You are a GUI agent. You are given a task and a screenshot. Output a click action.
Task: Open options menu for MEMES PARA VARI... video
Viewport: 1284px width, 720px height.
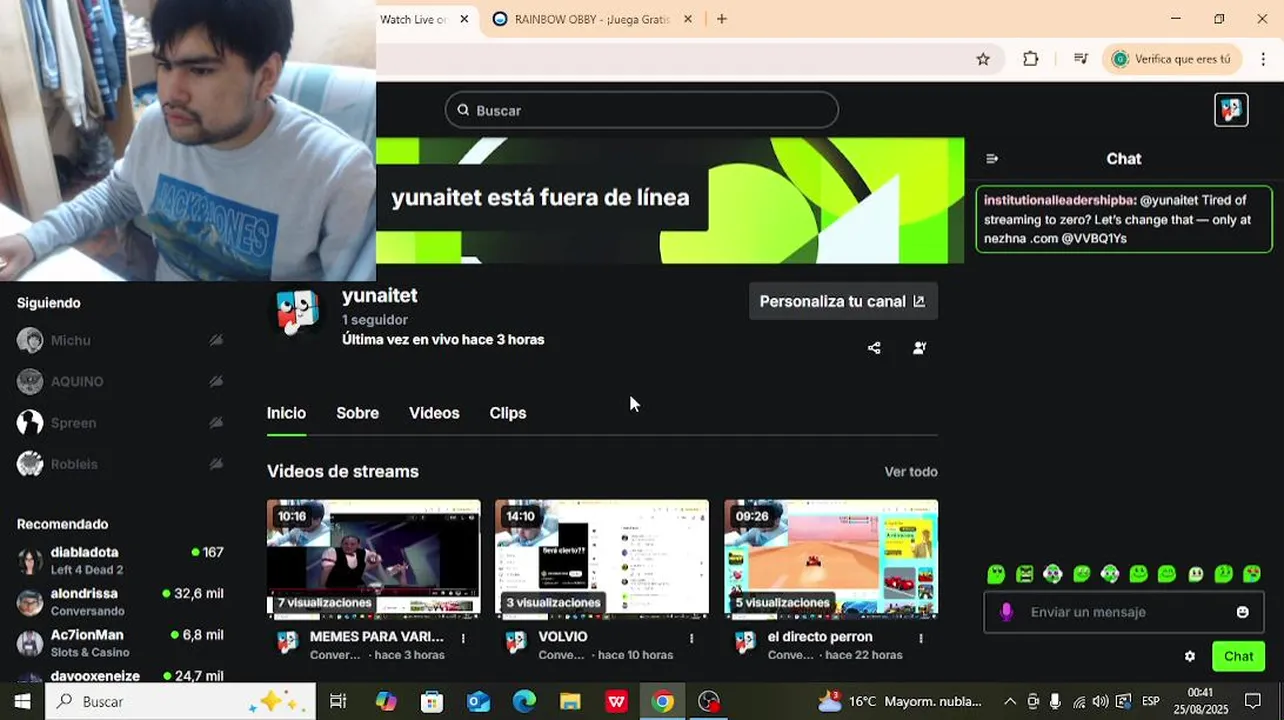pyautogui.click(x=463, y=638)
